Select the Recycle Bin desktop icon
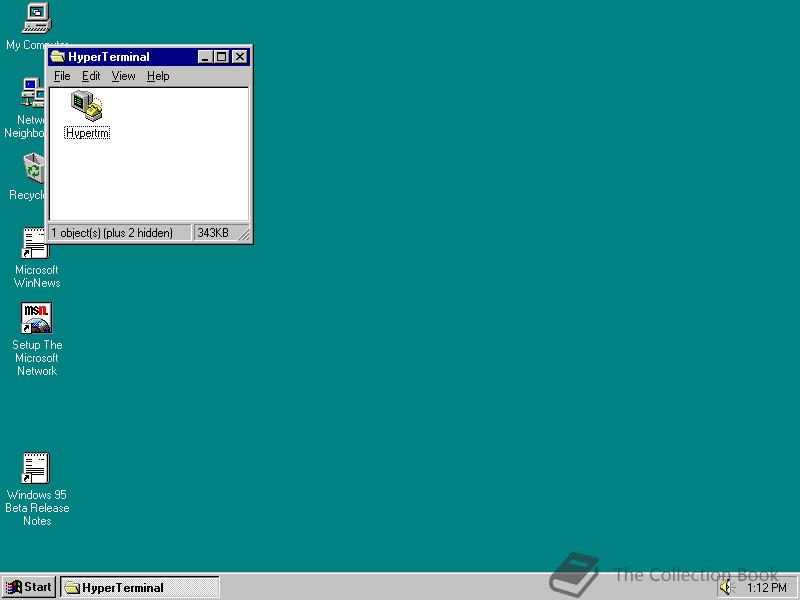Image resolution: width=800 pixels, height=600 pixels. click(34, 168)
